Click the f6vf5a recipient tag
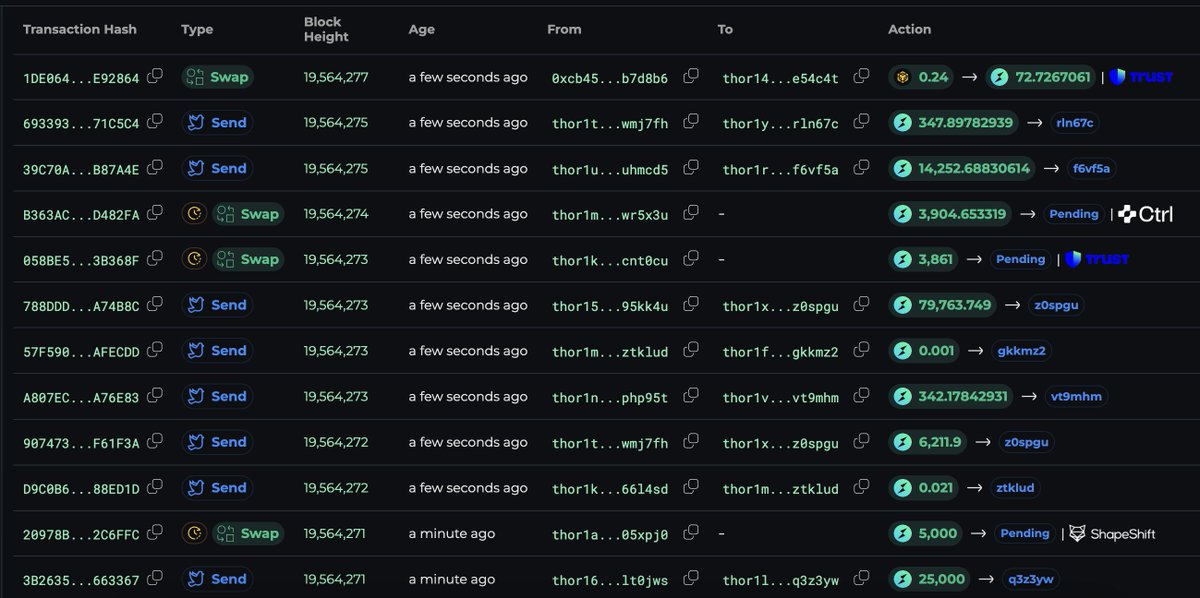The image size is (1200, 598). (x=1091, y=168)
